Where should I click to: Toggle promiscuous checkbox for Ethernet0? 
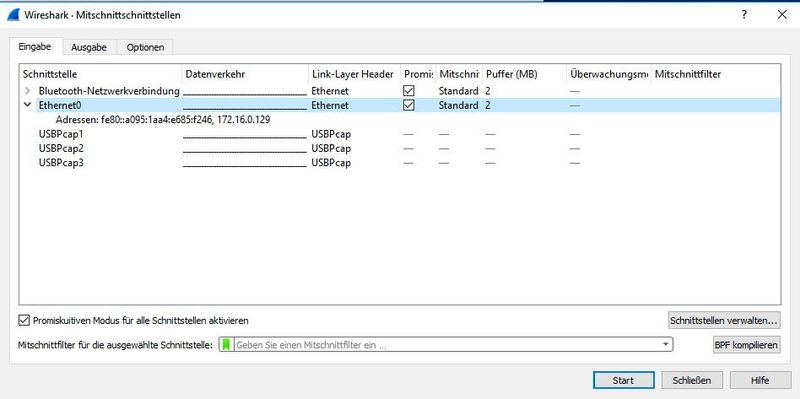tap(409, 105)
